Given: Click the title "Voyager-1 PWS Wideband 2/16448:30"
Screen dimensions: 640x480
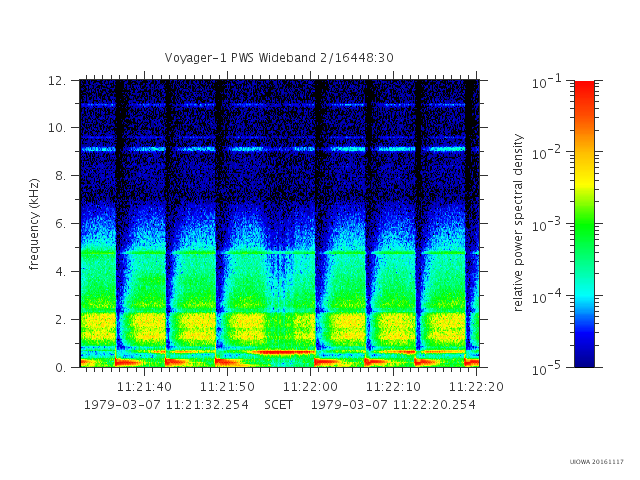Looking at the screenshot, I should (279, 58).
